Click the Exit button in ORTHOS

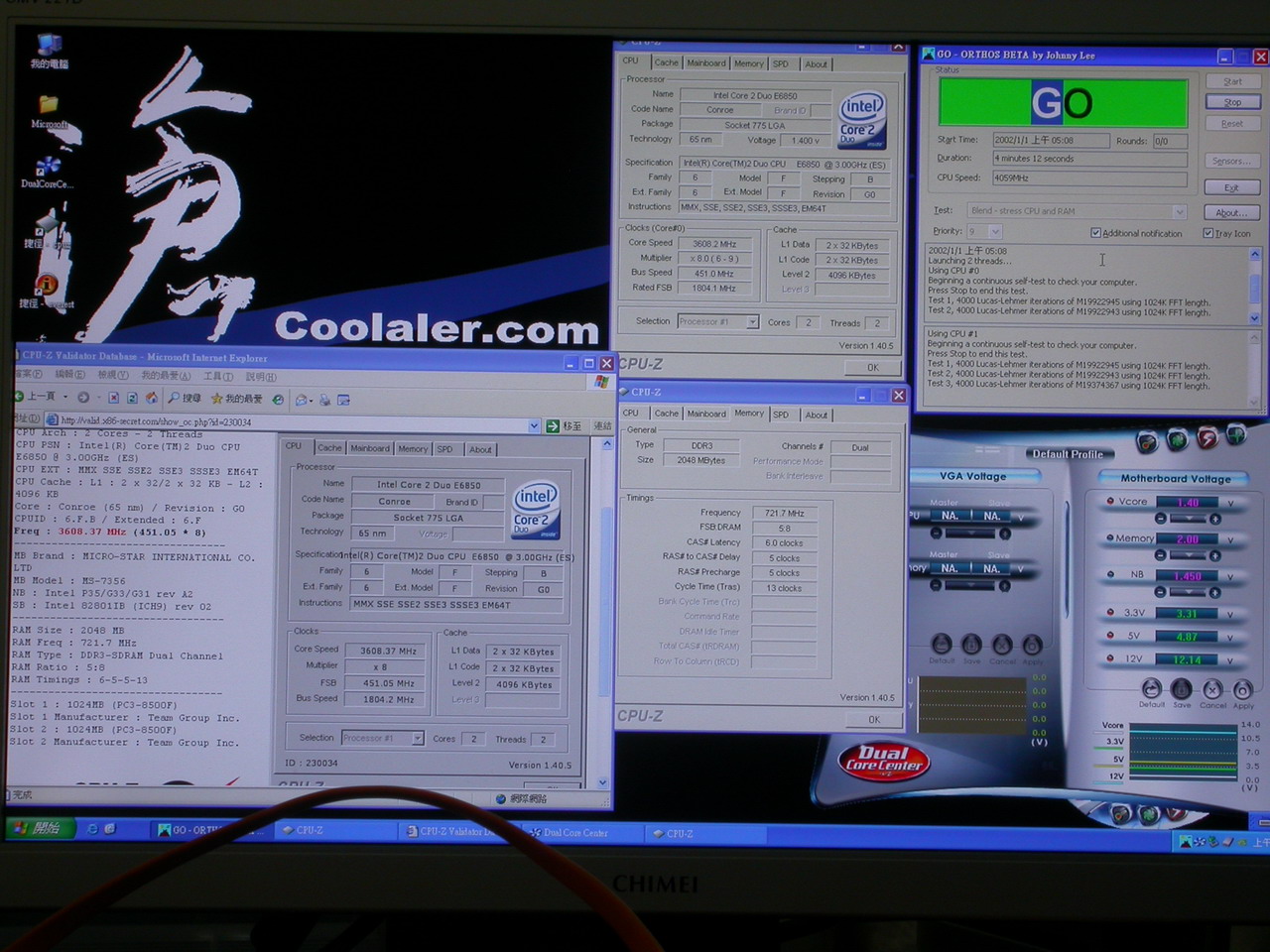[x=1232, y=187]
